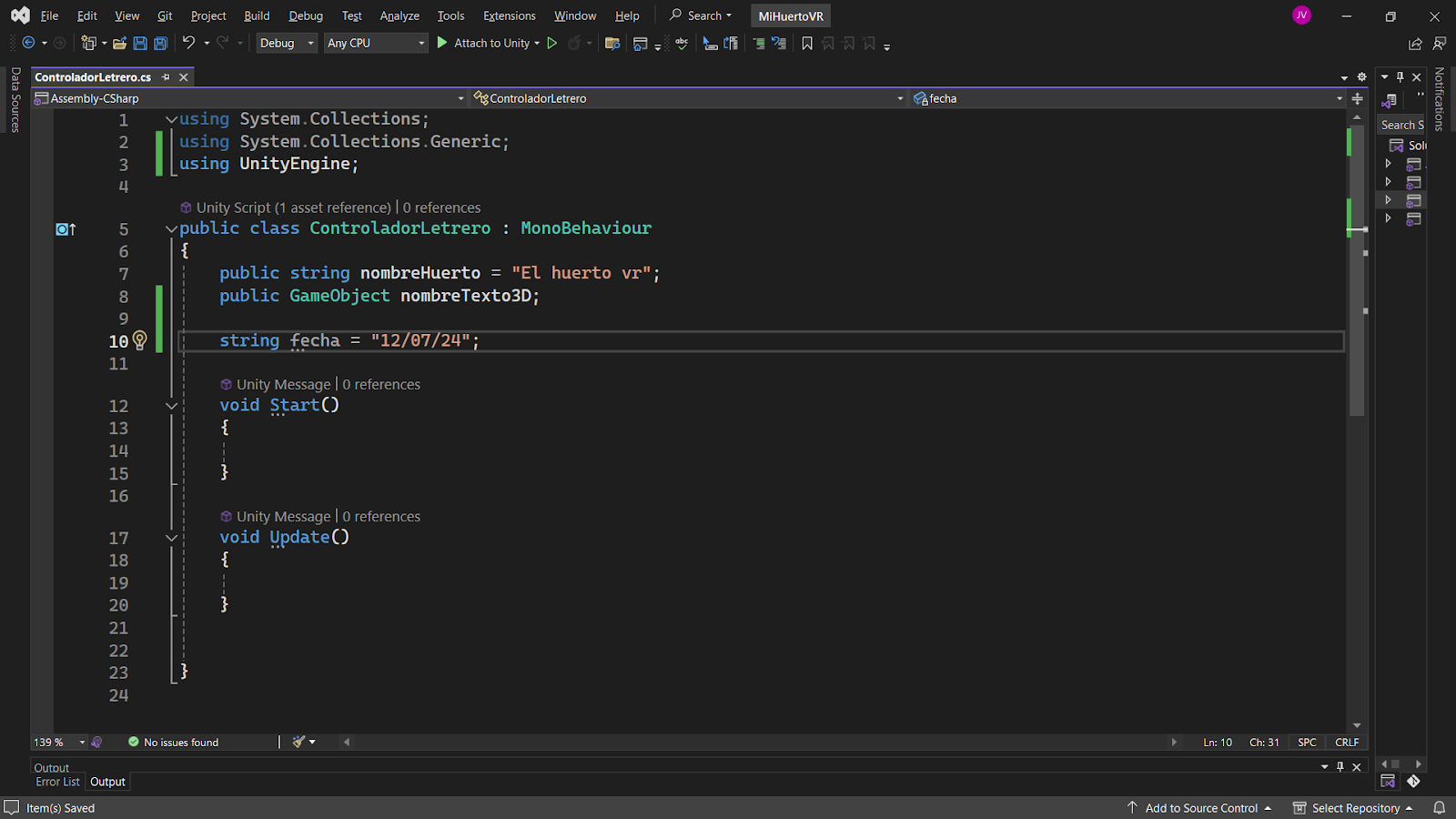Click the split editor icon above the scrollbar
Image resolution: width=1456 pixels, height=819 pixels.
[x=1357, y=98]
